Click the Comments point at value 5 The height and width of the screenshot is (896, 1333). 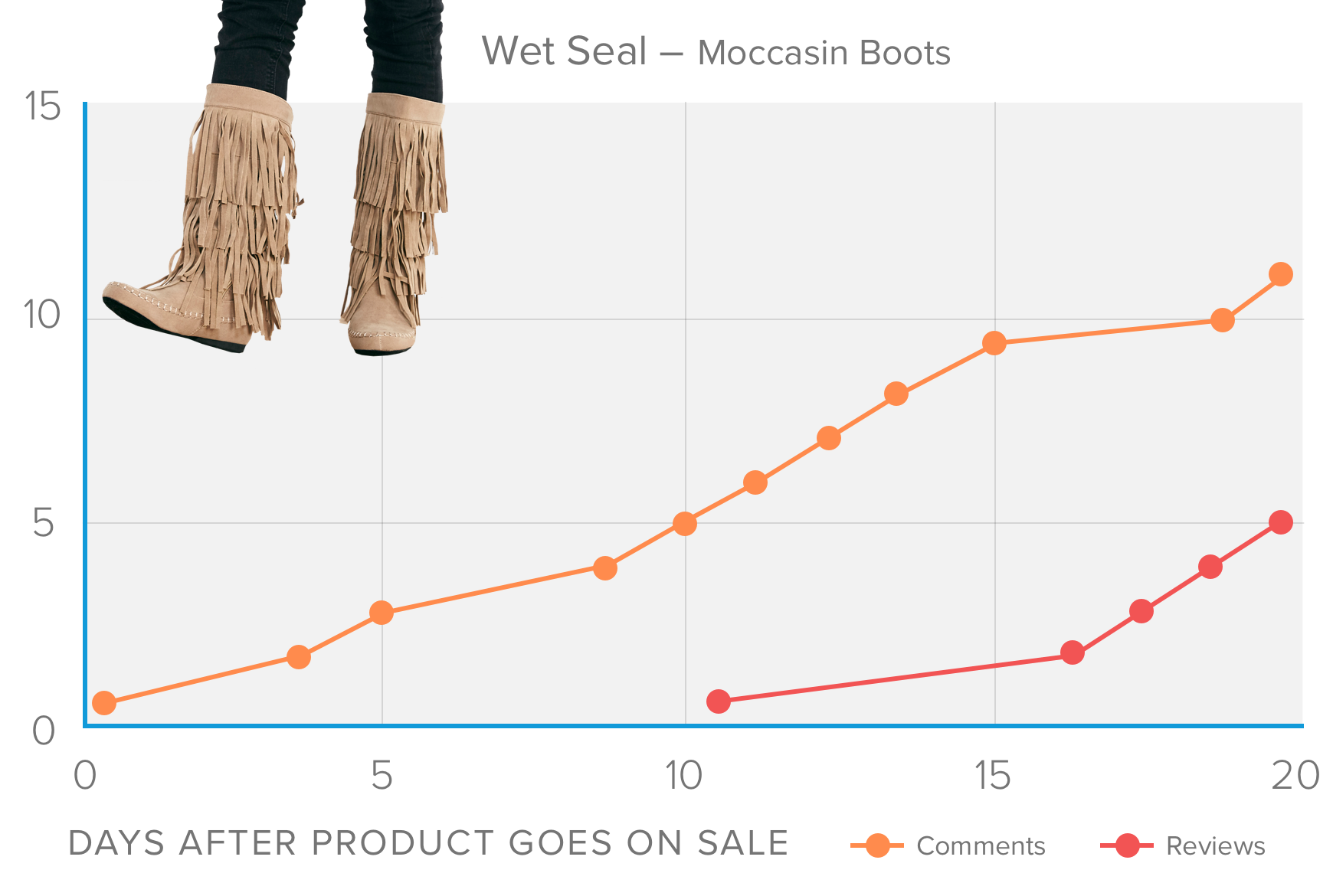point(685,524)
